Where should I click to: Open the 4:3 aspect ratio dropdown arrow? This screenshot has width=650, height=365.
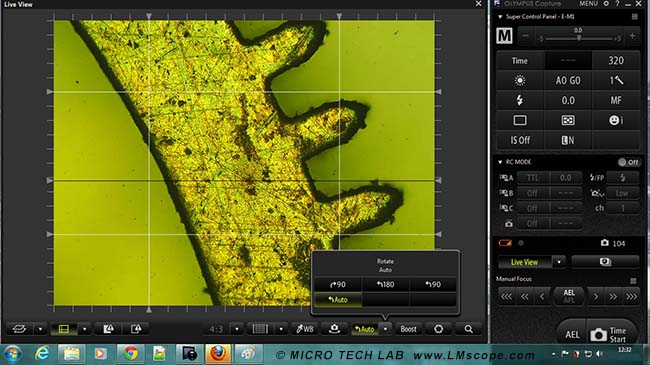(237, 329)
